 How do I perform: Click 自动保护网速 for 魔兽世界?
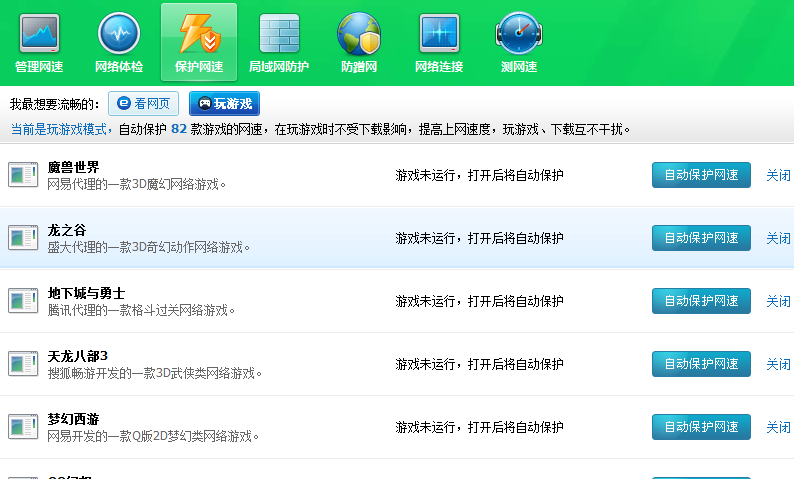tap(701, 175)
